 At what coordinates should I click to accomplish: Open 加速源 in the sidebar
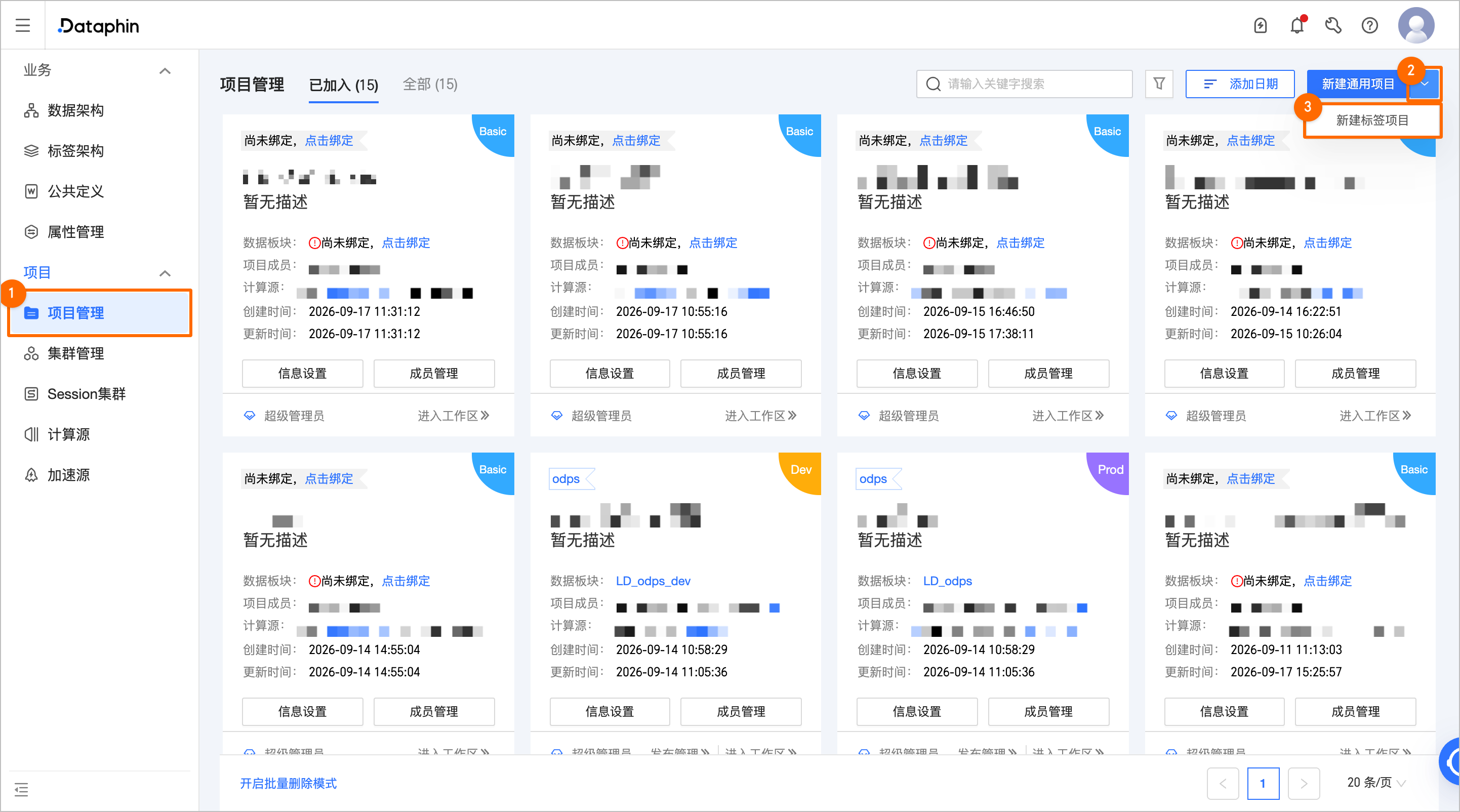[x=68, y=475]
